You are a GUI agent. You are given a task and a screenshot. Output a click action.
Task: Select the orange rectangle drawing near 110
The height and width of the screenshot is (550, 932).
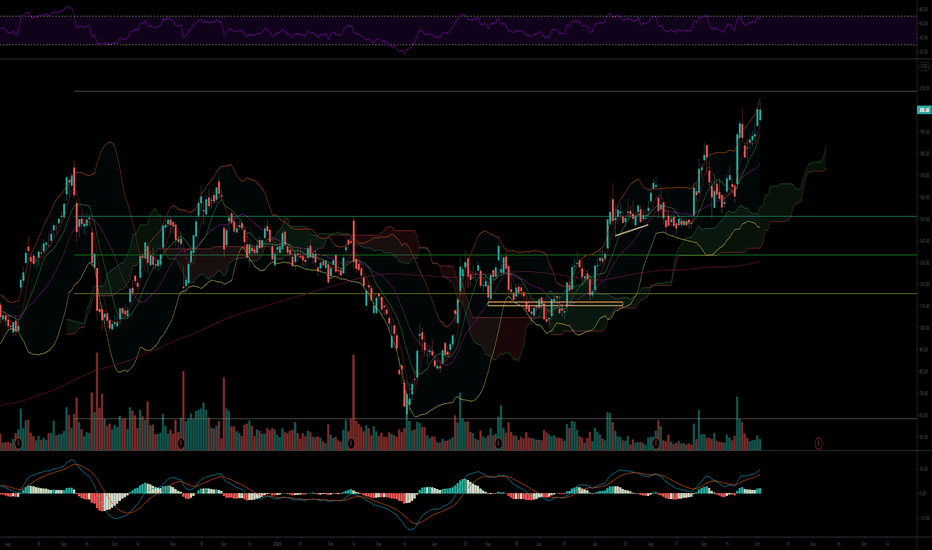tap(555, 304)
